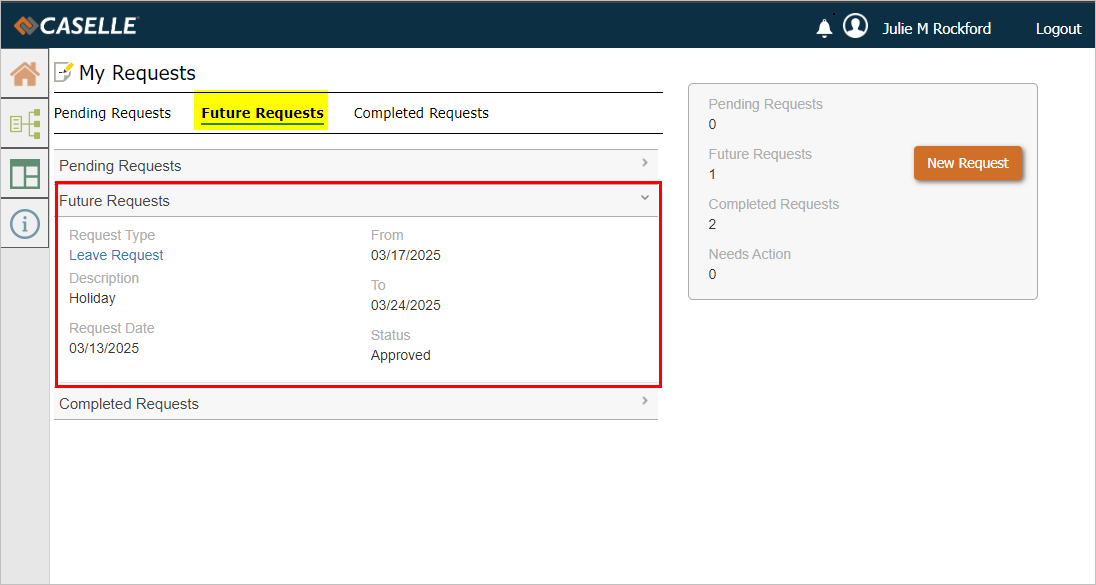Click the information sidebar icon
1096x585 pixels.
24,223
